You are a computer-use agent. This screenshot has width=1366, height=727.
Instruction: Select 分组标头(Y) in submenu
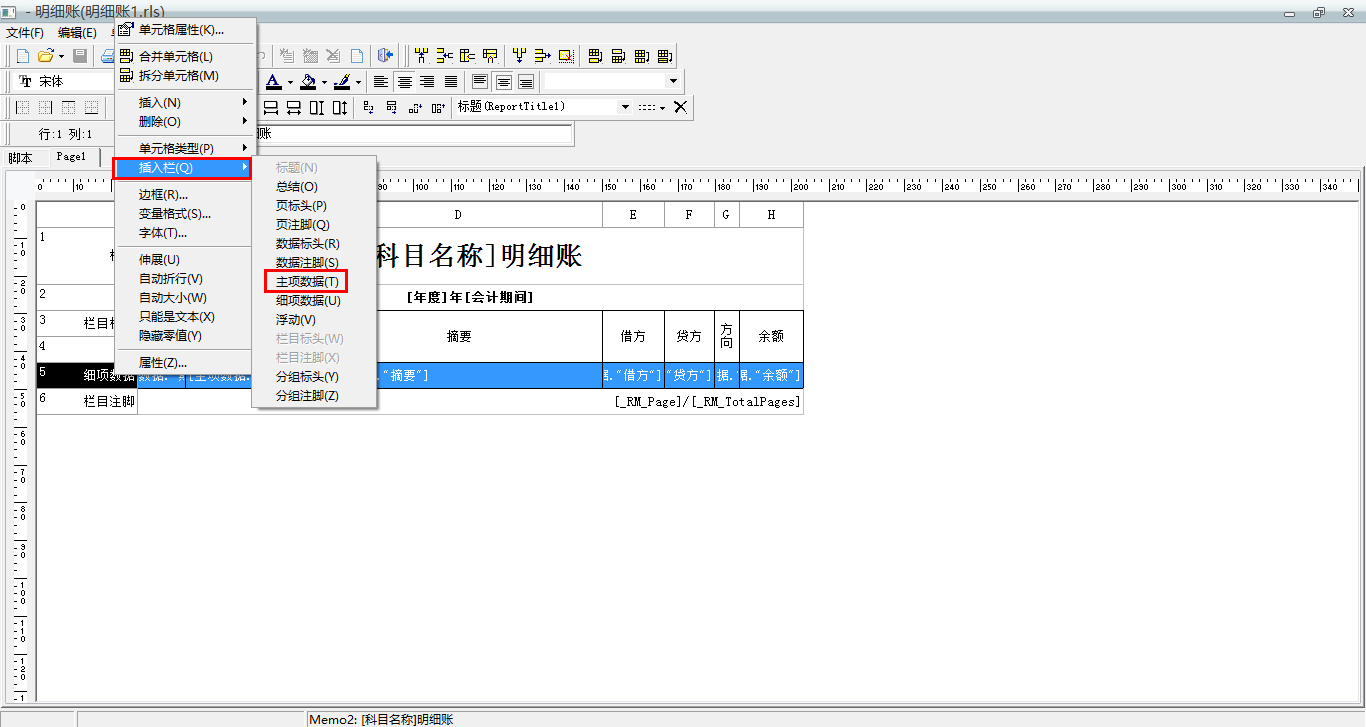click(x=313, y=377)
